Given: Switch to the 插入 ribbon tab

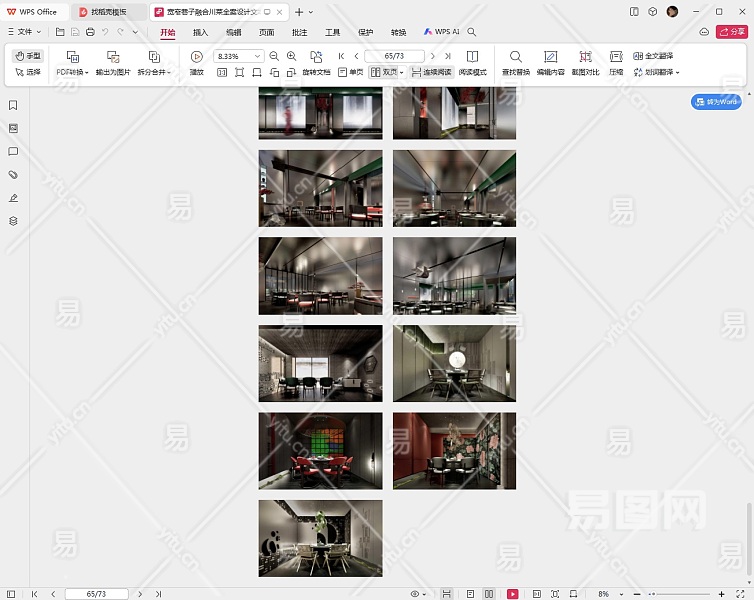Looking at the screenshot, I should [200, 32].
